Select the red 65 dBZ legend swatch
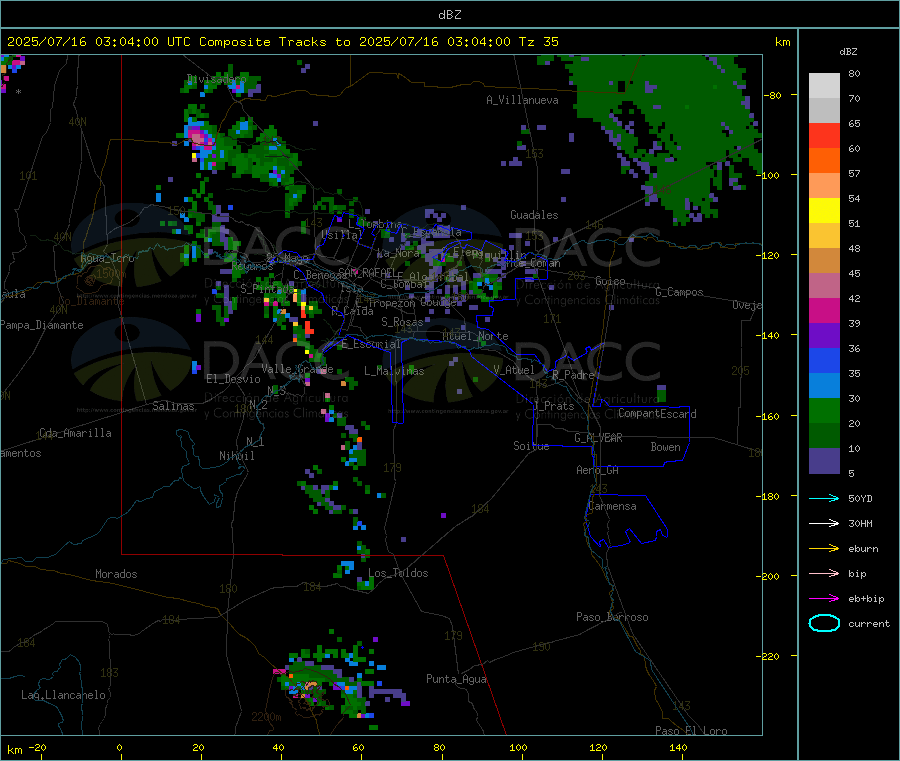Screen dimensions: 900x761 pos(824,135)
